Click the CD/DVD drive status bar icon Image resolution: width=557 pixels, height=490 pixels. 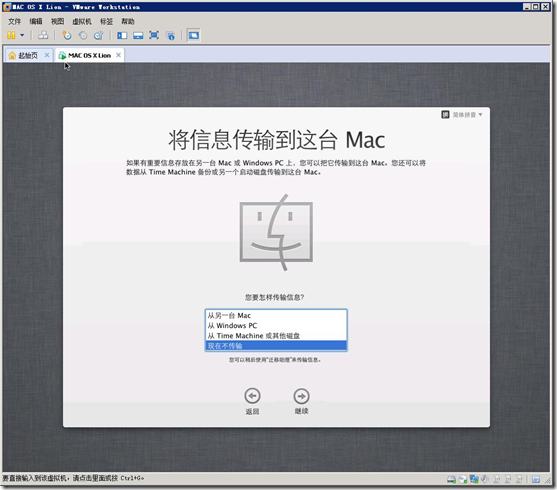click(x=463, y=479)
